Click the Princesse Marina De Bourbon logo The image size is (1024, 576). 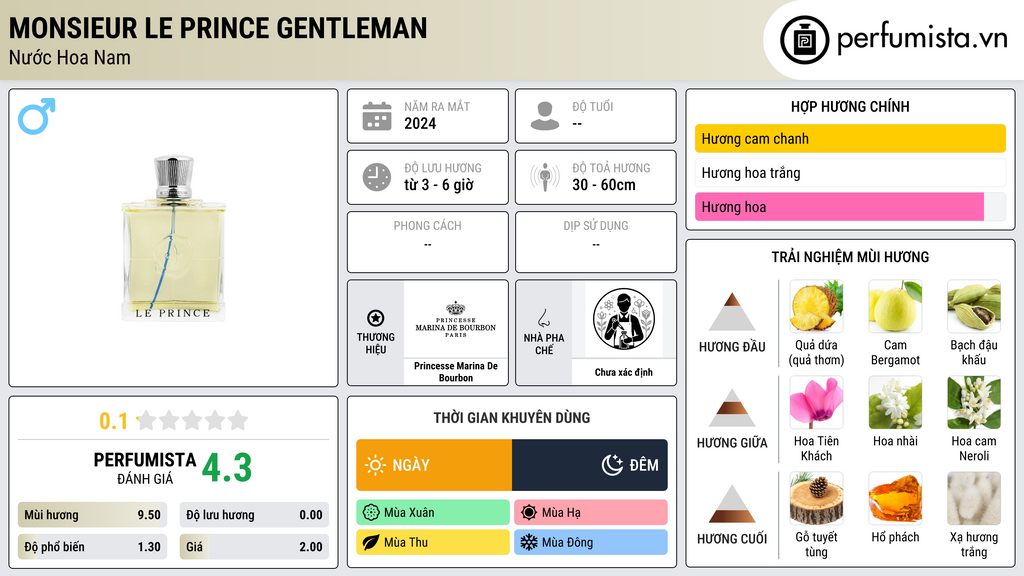point(456,319)
